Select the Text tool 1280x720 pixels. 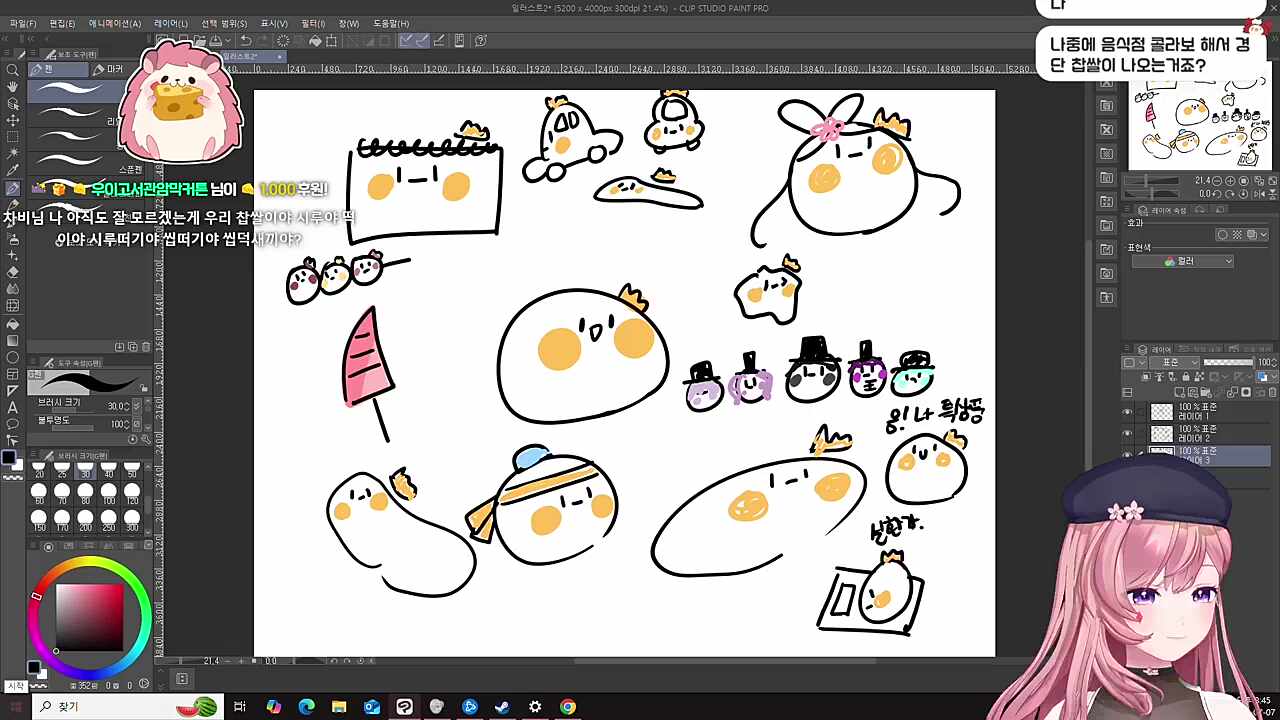coord(13,408)
